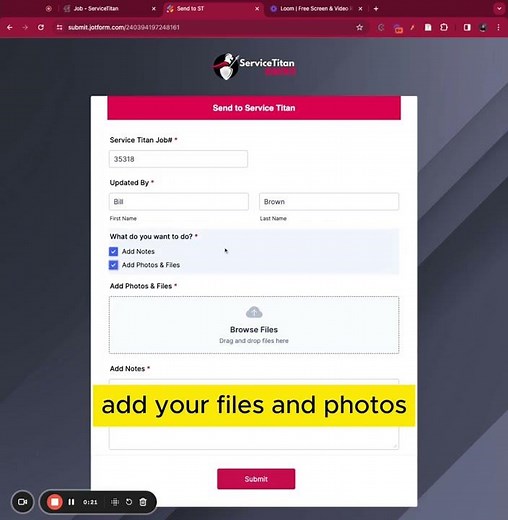
Task: Expand the tab search dropdown arrow
Action: 499,9
